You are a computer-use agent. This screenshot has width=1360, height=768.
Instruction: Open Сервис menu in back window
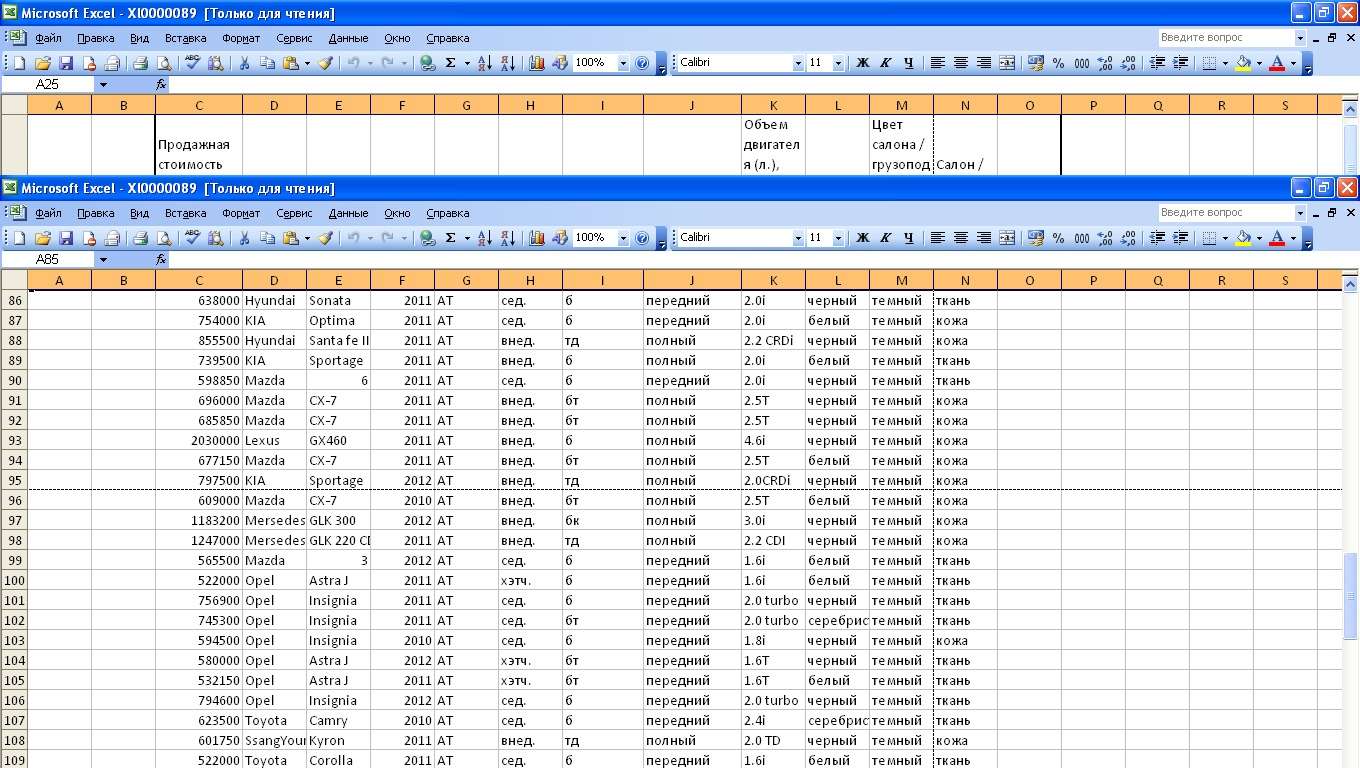[x=294, y=38]
